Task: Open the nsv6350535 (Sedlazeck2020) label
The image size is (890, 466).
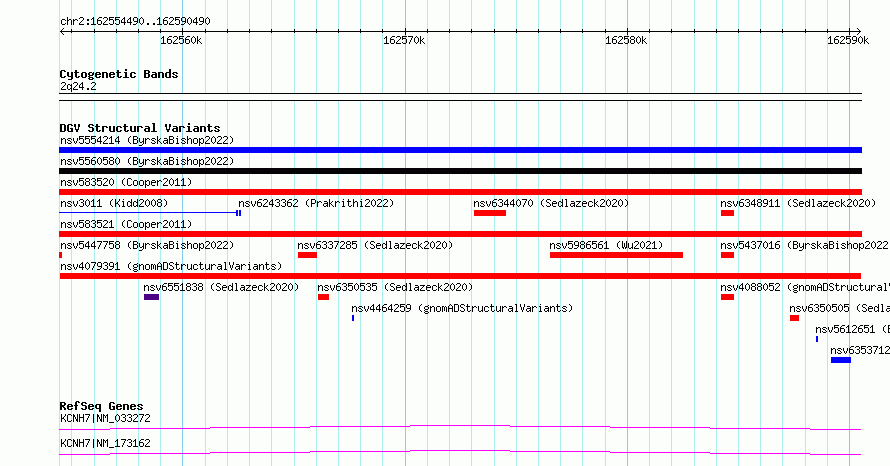Action: 396,287
